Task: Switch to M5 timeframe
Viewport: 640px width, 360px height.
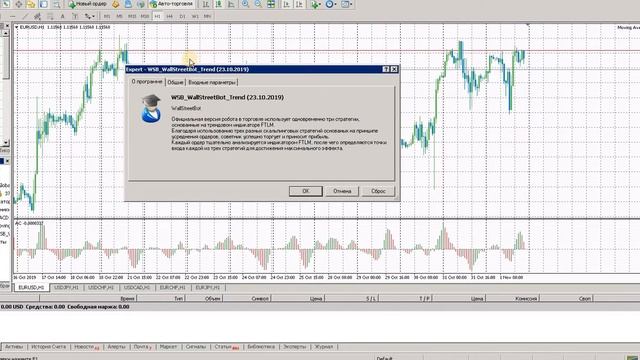Action: (x=119, y=16)
